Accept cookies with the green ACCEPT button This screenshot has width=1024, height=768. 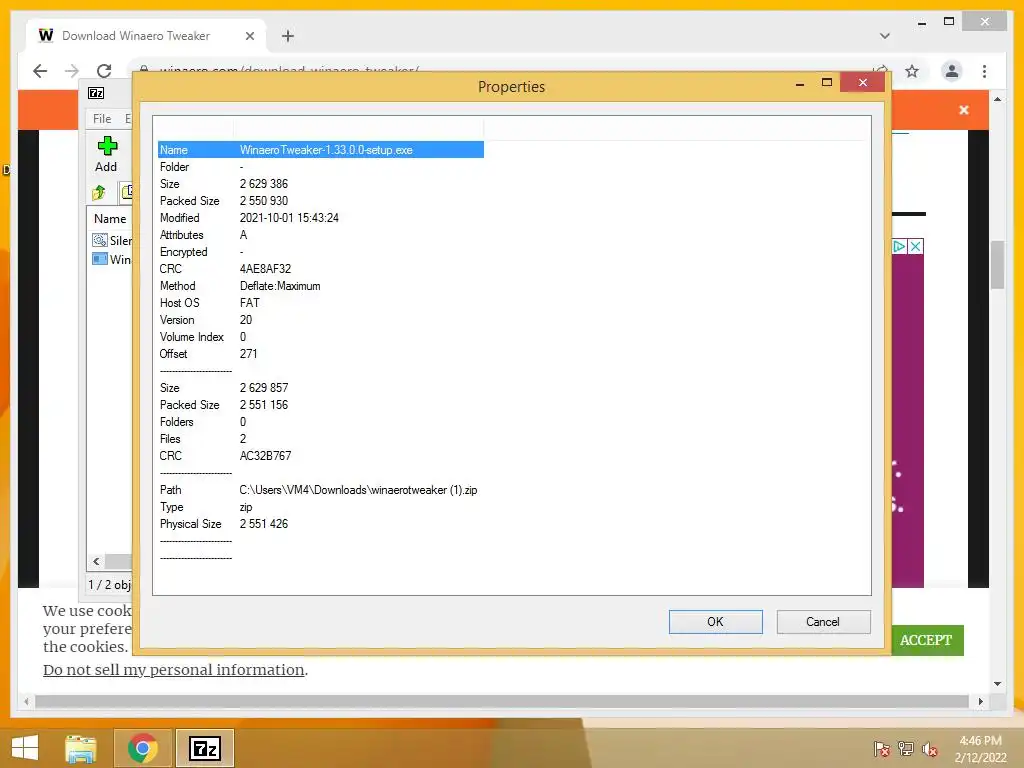[926, 640]
